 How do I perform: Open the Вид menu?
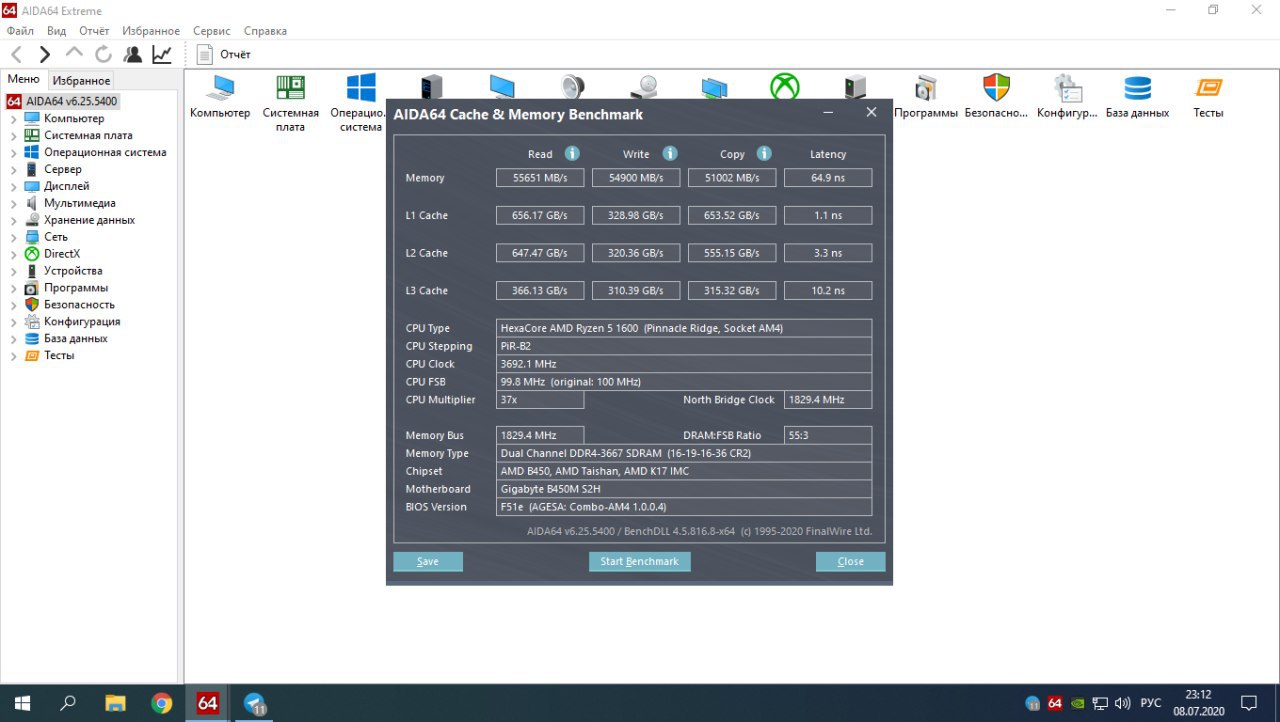coord(56,31)
